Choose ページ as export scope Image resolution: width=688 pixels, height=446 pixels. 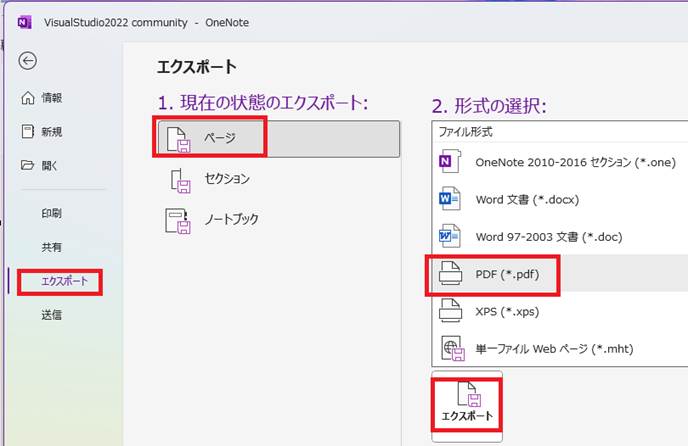click(x=279, y=139)
